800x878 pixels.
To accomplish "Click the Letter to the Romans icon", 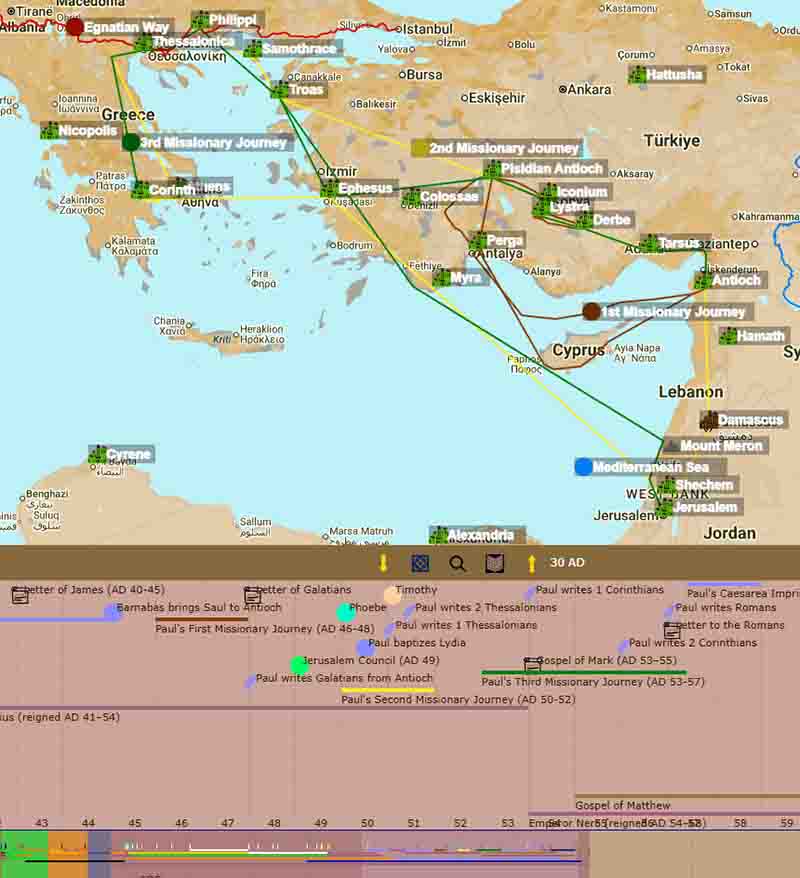I will pos(672,630).
